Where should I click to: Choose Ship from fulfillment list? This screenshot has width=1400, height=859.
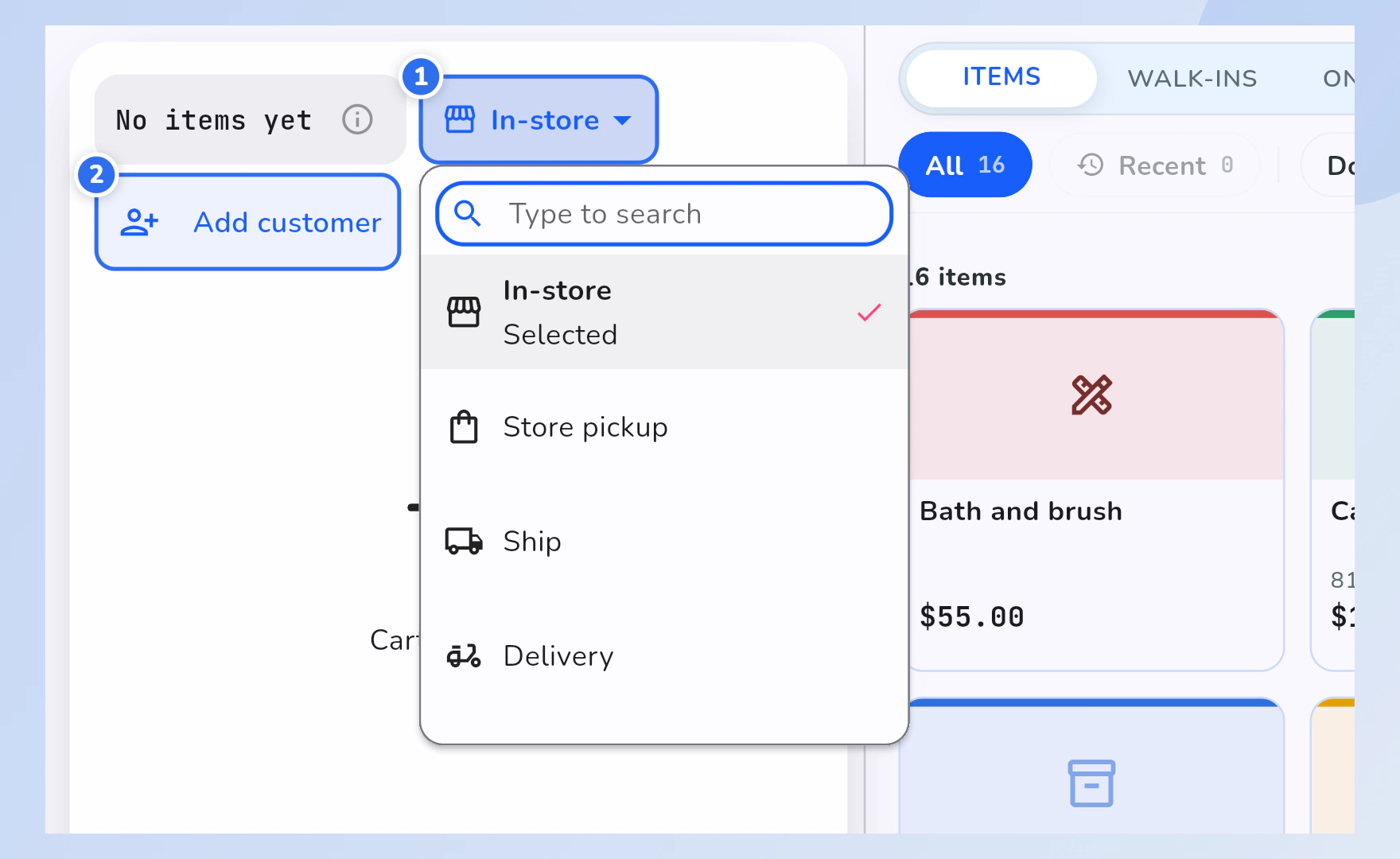click(664, 541)
